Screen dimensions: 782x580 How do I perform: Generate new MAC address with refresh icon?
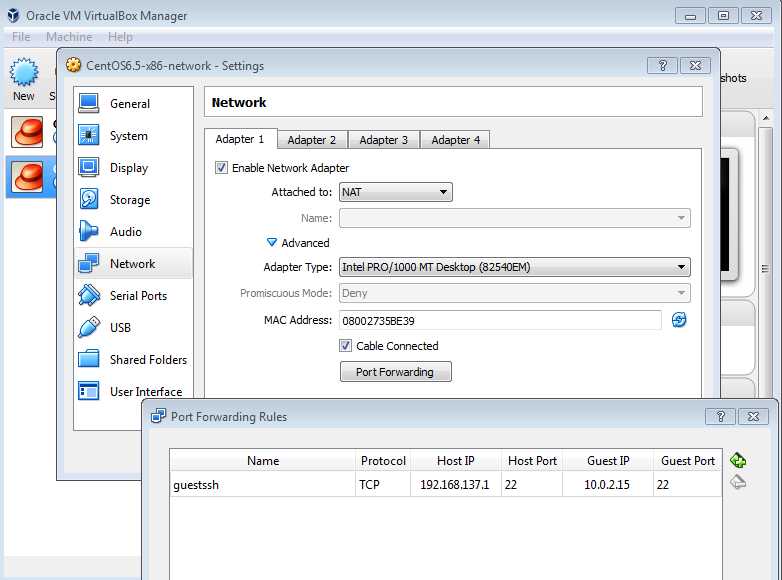(x=679, y=320)
